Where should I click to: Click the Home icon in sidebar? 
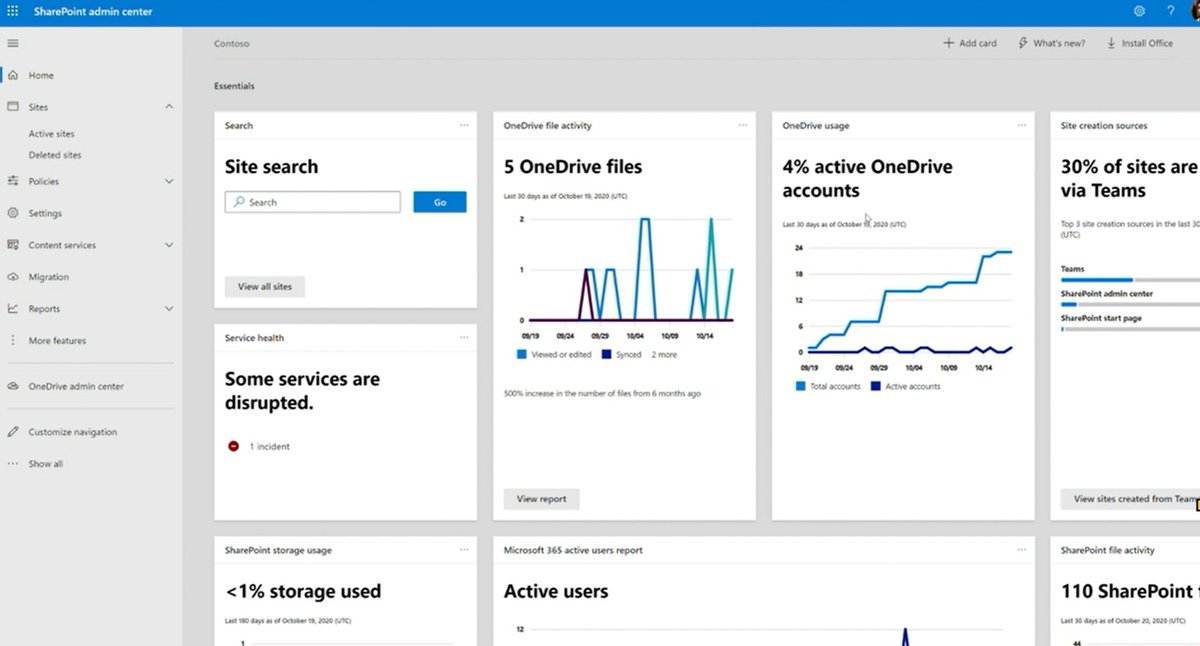coord(13,75)
